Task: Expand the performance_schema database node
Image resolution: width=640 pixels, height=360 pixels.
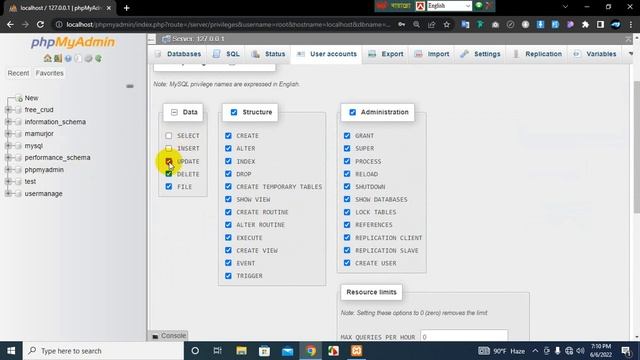Action: (x=8, y=158)
